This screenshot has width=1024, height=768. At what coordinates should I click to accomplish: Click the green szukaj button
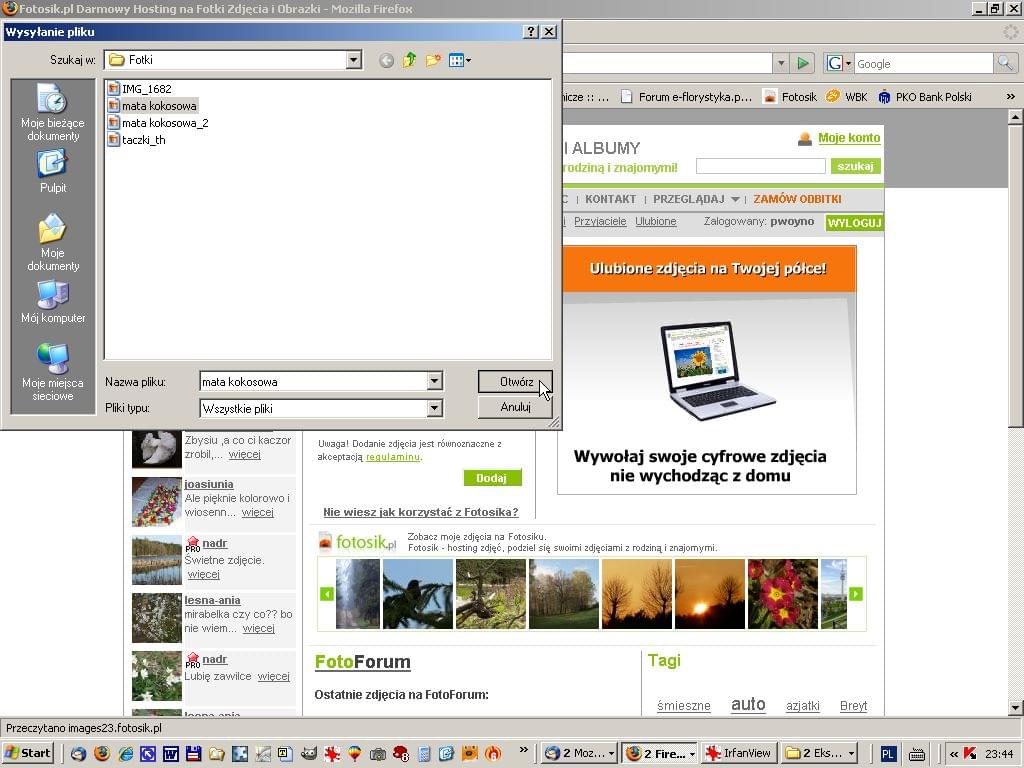[856, 166]
